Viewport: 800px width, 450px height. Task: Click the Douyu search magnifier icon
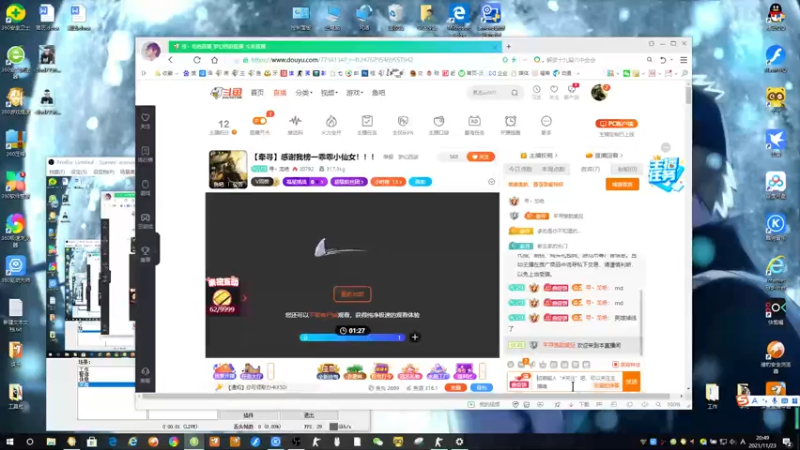pos(515,93)
